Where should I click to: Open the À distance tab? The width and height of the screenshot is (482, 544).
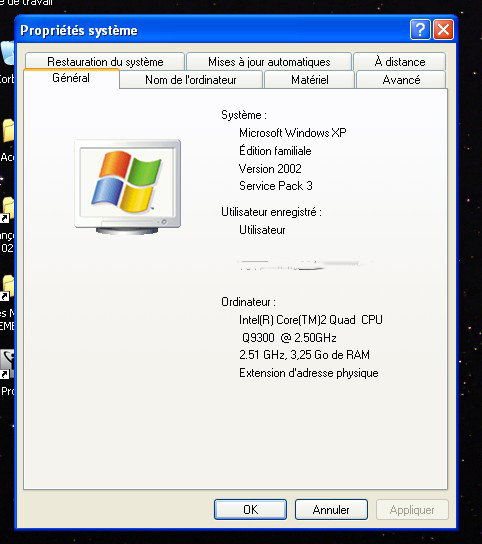pos(400,61)
